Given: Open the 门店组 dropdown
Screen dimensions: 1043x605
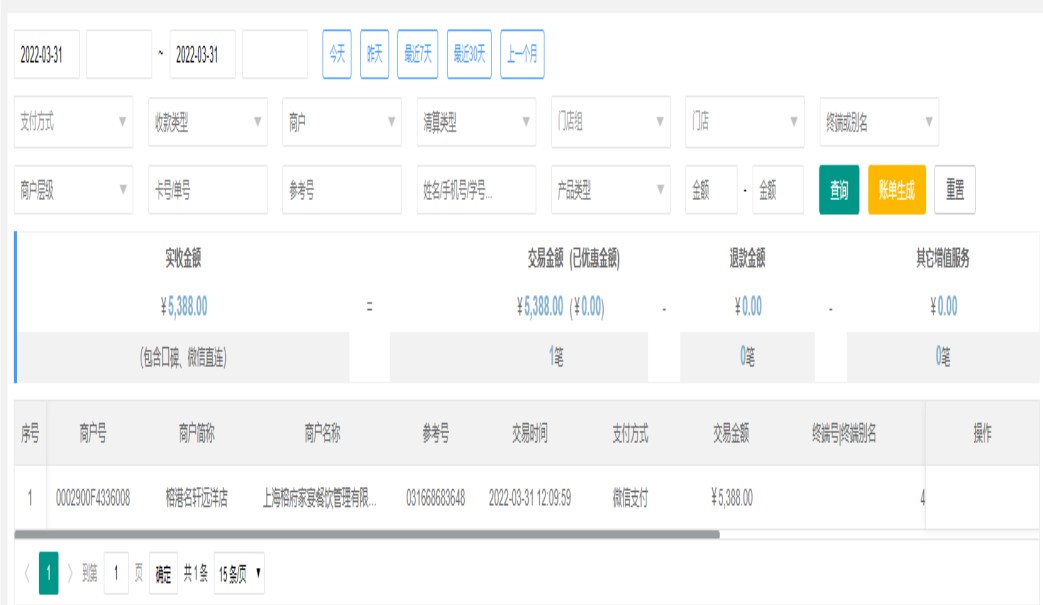Looking at the screenshot, I should pos(610,122).
